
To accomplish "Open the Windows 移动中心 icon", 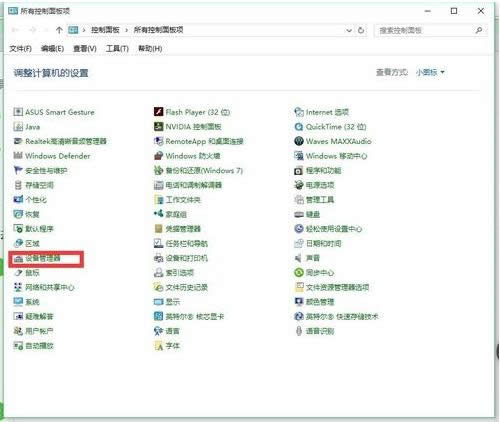I will click(299, 156).
